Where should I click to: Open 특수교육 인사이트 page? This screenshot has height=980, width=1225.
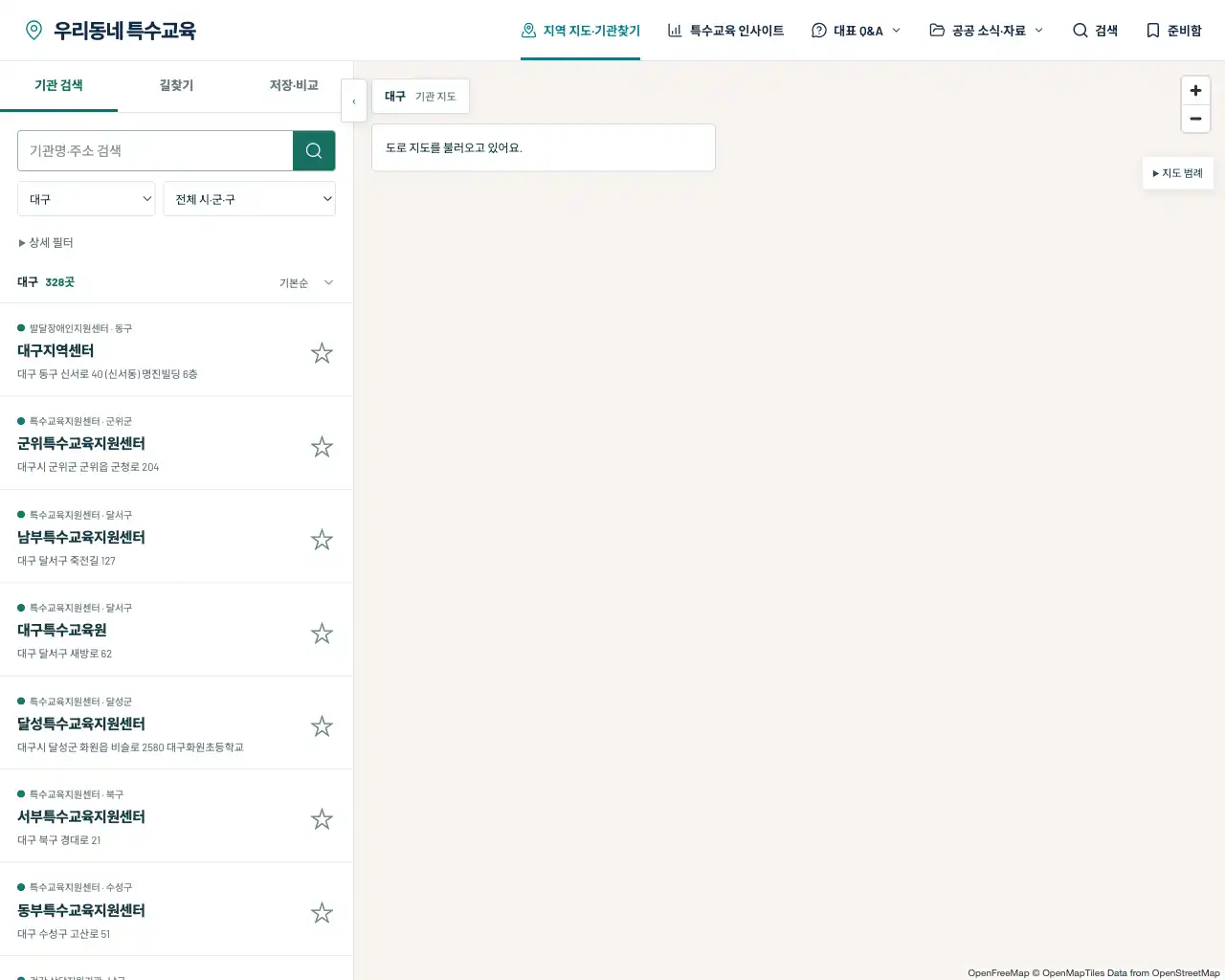pyautogui.click(x=725, y=31)
